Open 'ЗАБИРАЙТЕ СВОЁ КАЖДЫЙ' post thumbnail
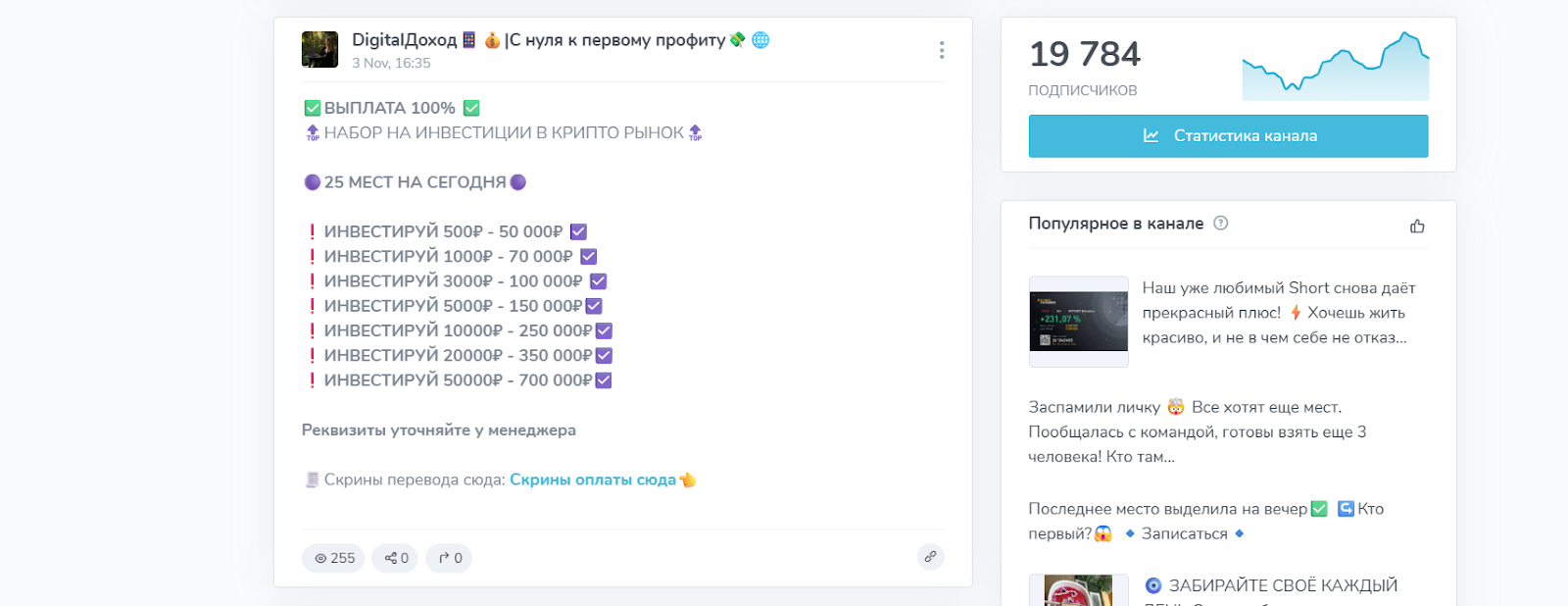Image resolution: width=1568 pixels, height=606 pixels. coord(1078,590)
